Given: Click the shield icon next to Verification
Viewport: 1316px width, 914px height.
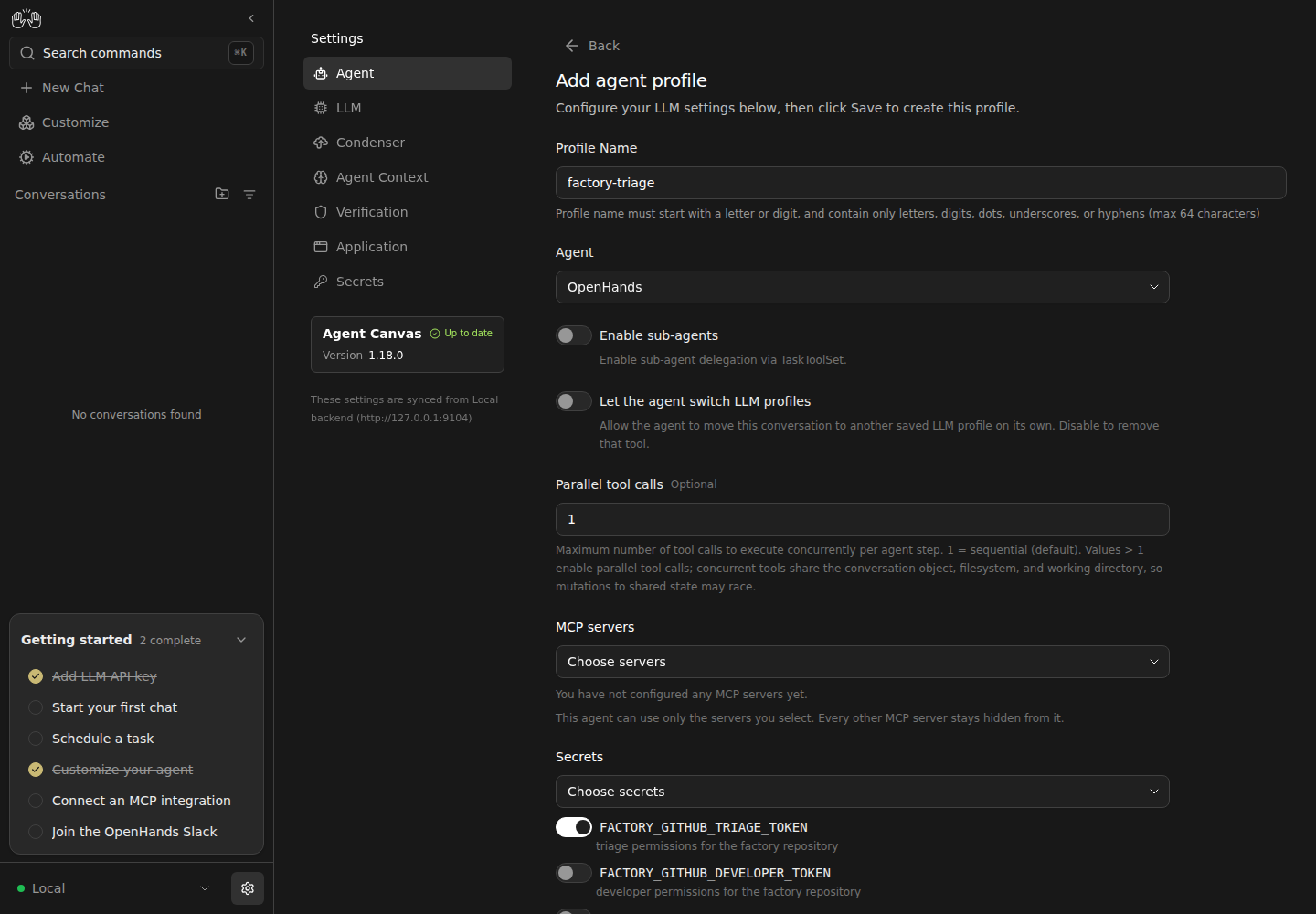Looking at the screenshot, I should (x=321, y=212).
